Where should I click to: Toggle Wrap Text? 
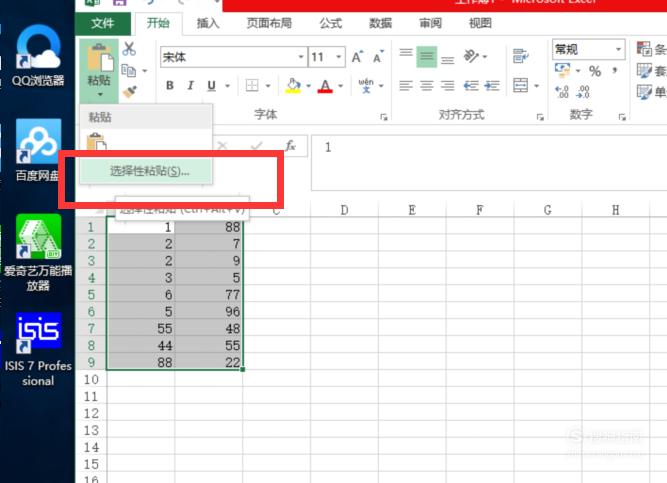(521, 56)
